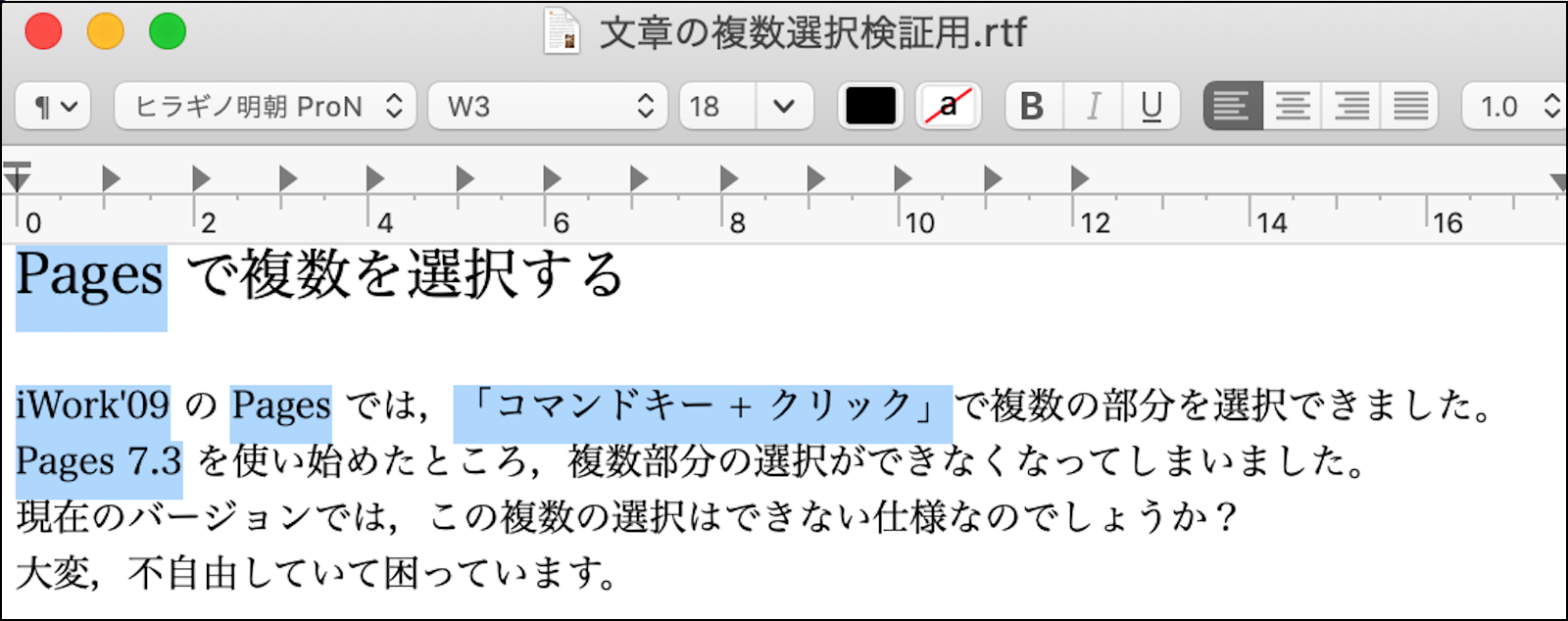Align text left
The width and height of the screenshot is (1568, 621).
tap(1233, 106)
